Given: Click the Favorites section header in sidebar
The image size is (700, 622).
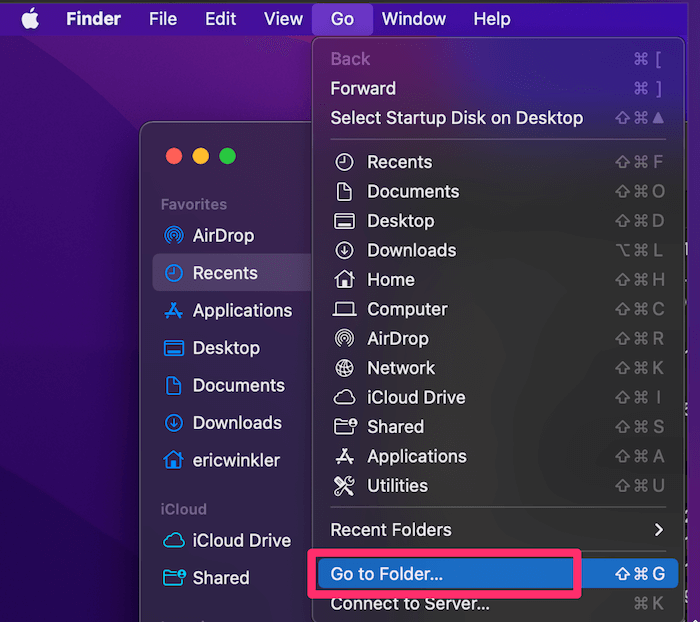Looking at the screenshot, I should tap(194, 205).
